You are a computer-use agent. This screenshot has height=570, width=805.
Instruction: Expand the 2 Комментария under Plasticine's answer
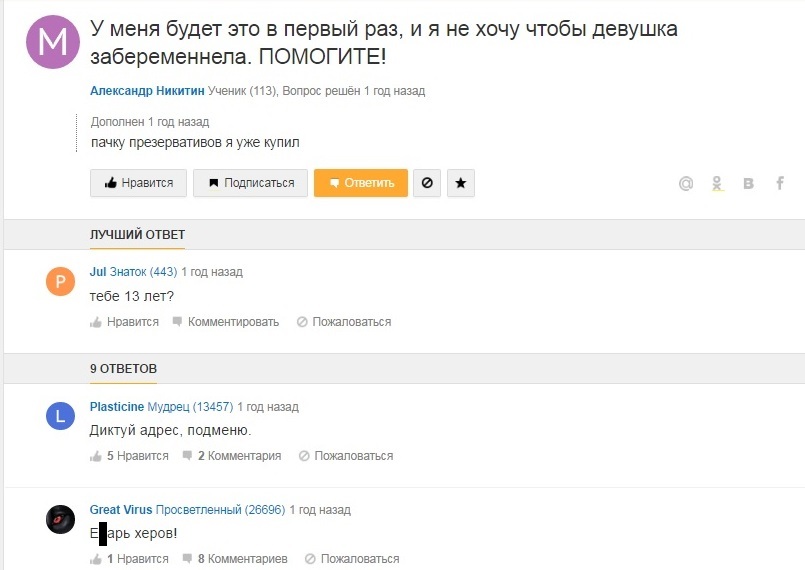(232, 456)
